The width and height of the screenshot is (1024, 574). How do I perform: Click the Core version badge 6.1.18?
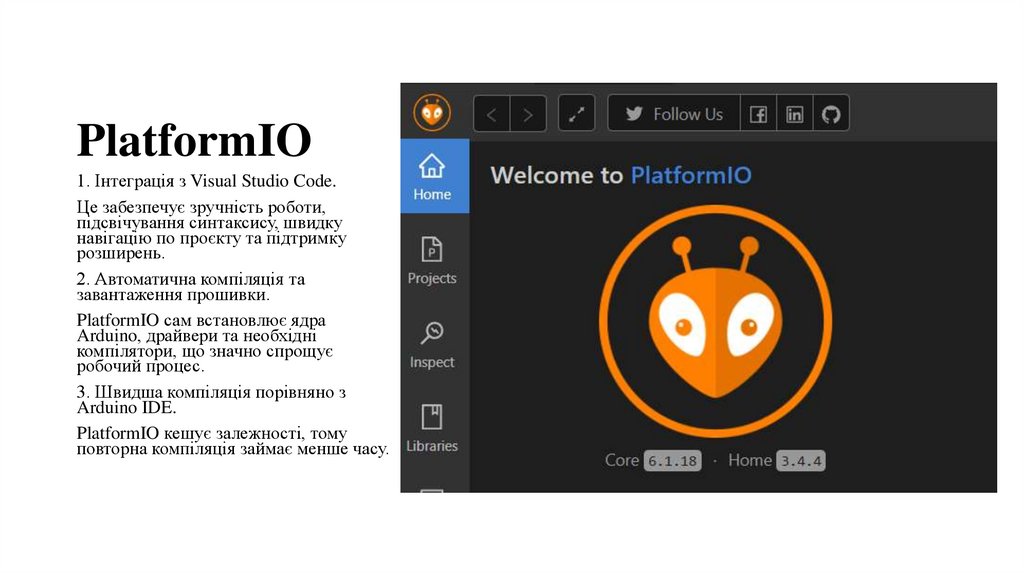(x=673, y=460)
